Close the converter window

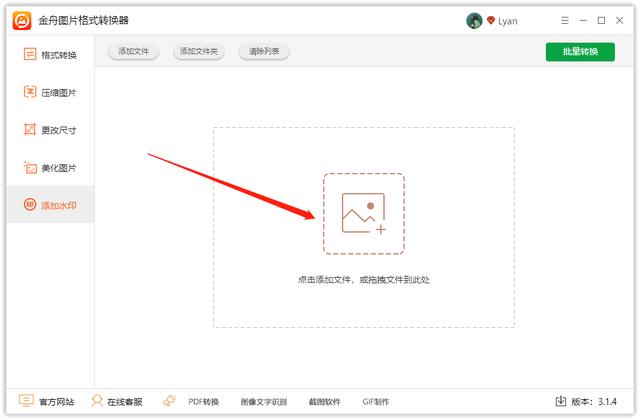point(620,20)
